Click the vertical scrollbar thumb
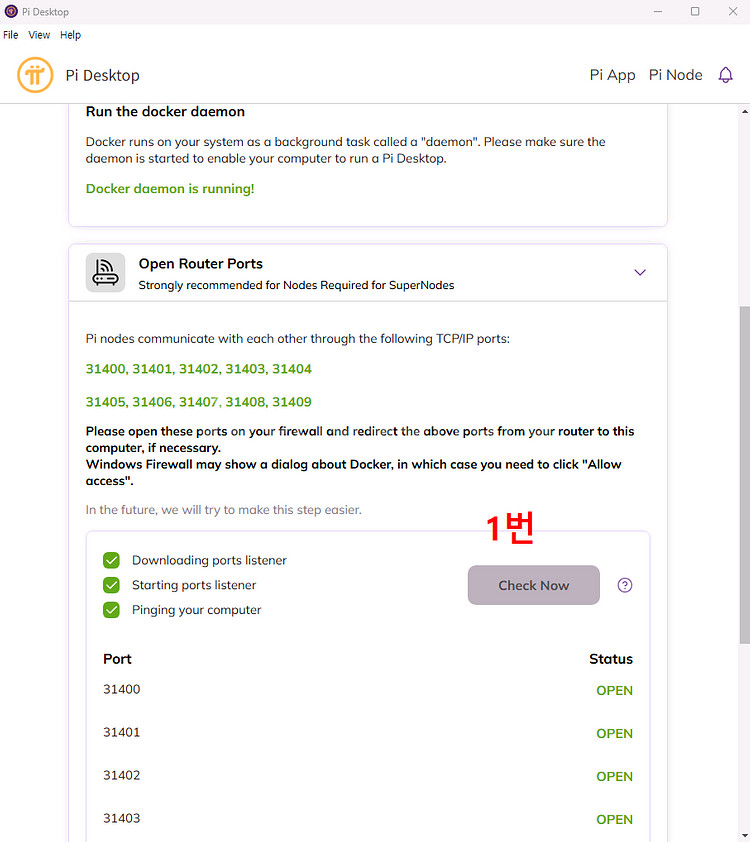Image resolution: width=750 pixels, height=842 pixels. 744,475
